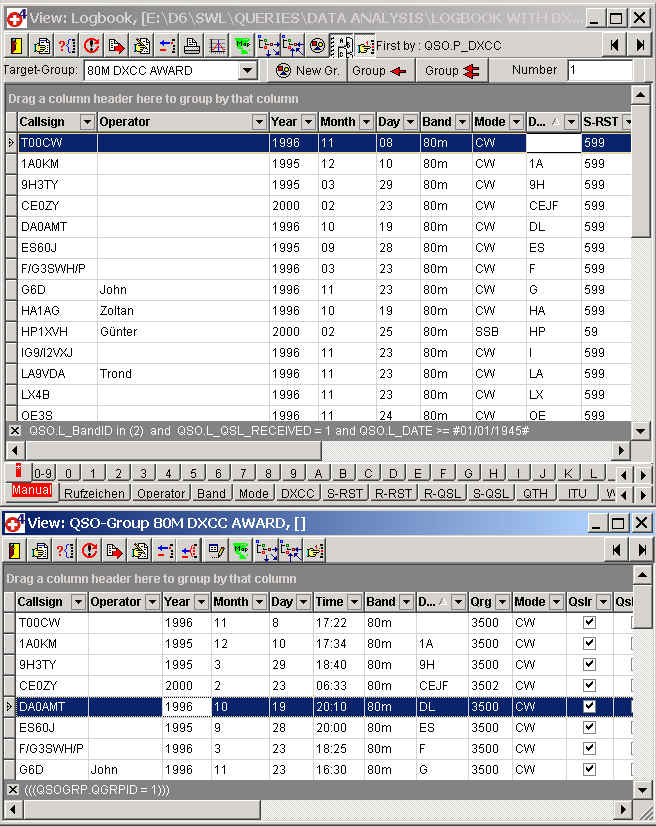Click the Number input field
The image size is (656, 827).
coord(599,71)
